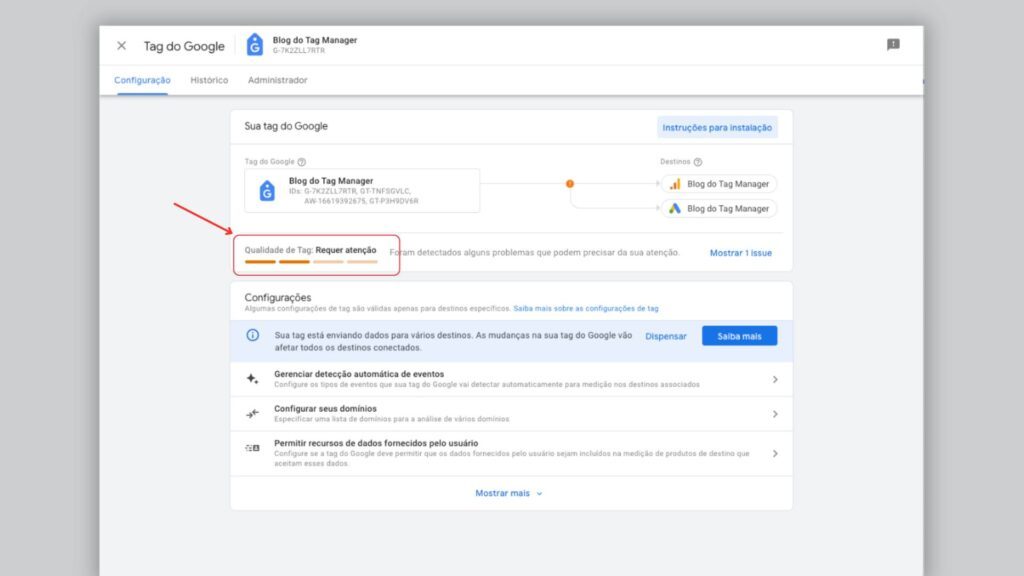Image resolution: width=1024 pixels, height=576 pixels.
Task: Click the sparkle icon for automatic event detection
Action: tap(252, 379)
